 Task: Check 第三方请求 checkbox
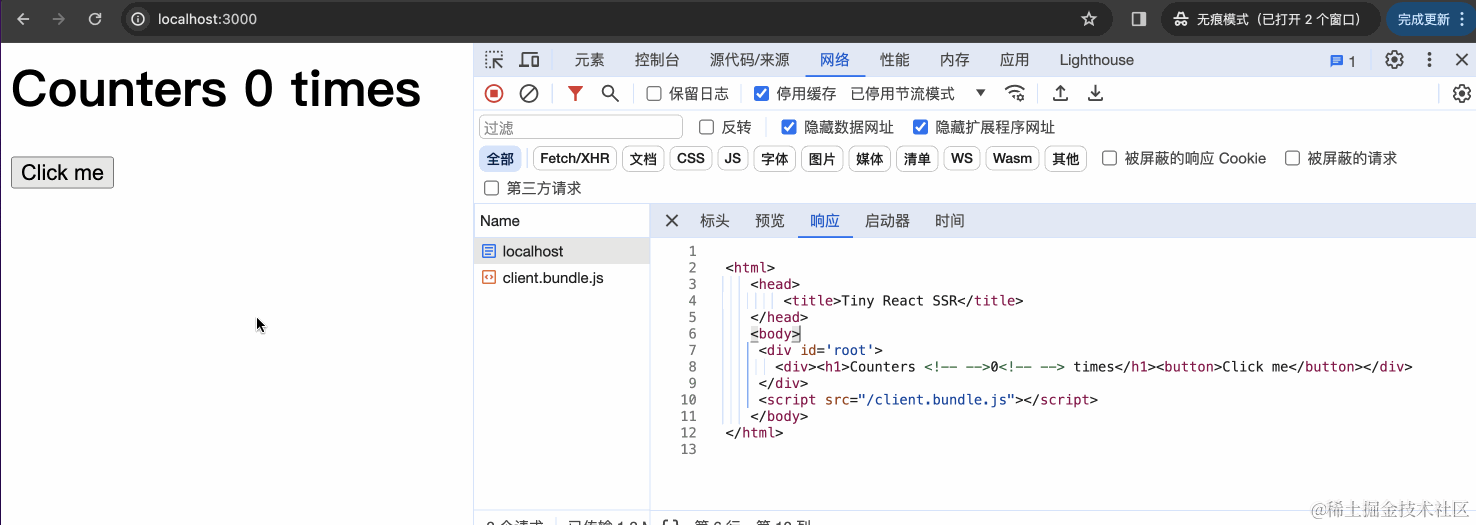click(491, 188)
